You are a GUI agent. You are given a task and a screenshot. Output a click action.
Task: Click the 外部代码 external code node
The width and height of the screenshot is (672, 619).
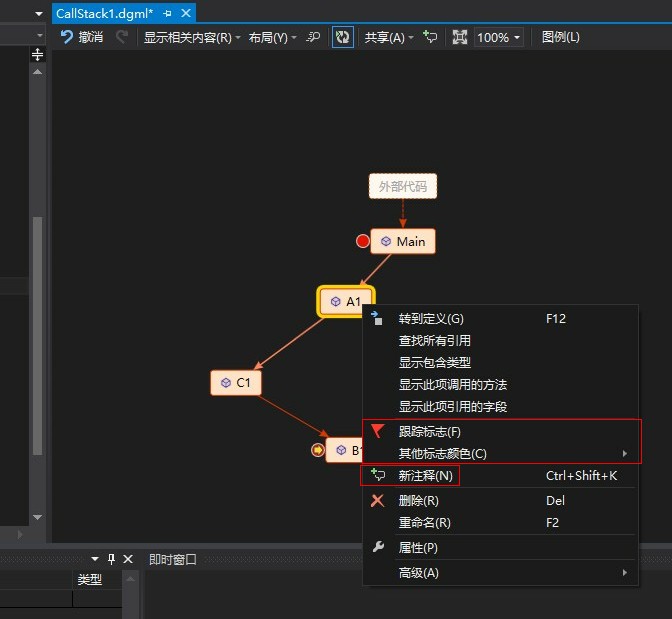(x=403, y=186)
